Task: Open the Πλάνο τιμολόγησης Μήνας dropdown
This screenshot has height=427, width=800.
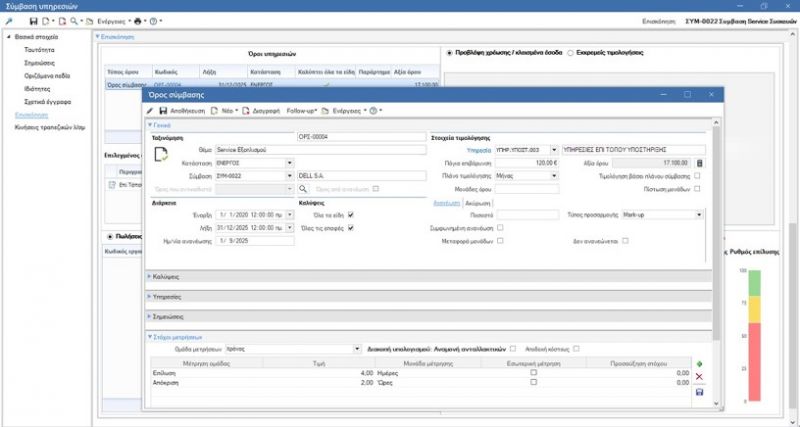Action: coord(554,176)
